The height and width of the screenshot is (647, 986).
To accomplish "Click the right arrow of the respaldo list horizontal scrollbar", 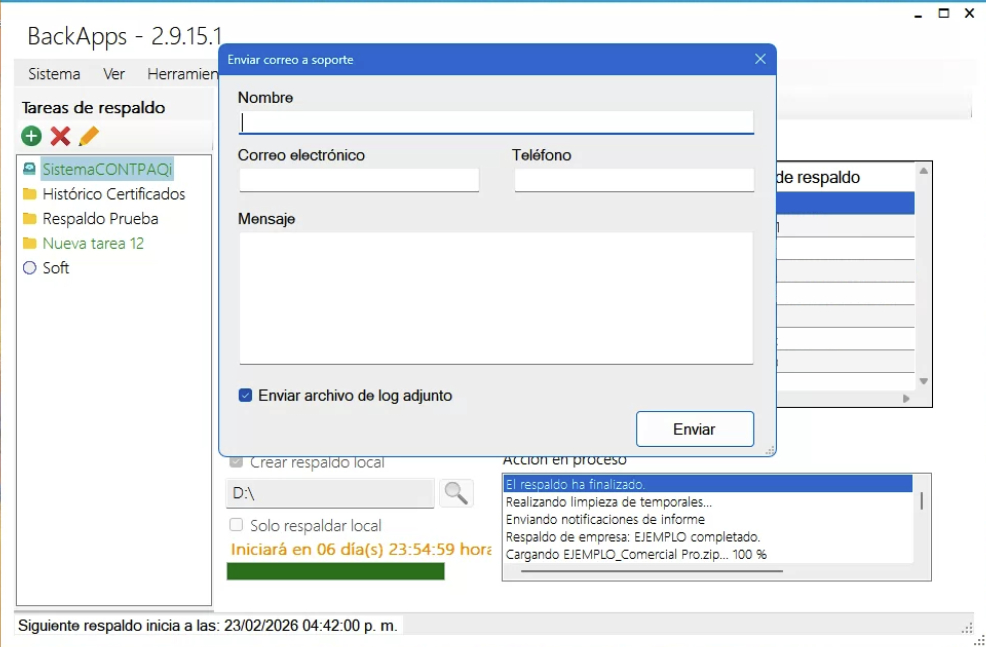I will pyautogui.click(x=906, y=399).
